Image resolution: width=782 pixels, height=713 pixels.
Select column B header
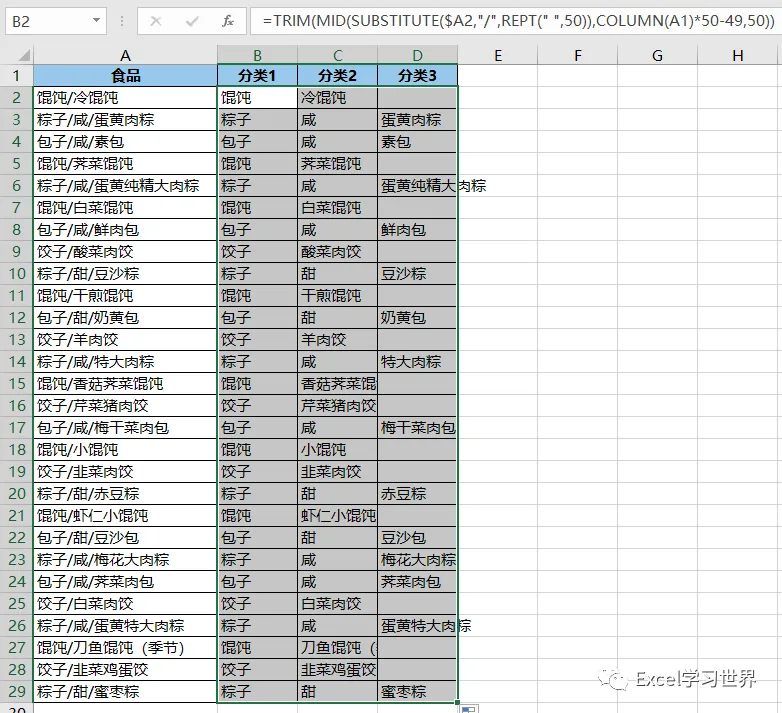[x=257, y=55]
